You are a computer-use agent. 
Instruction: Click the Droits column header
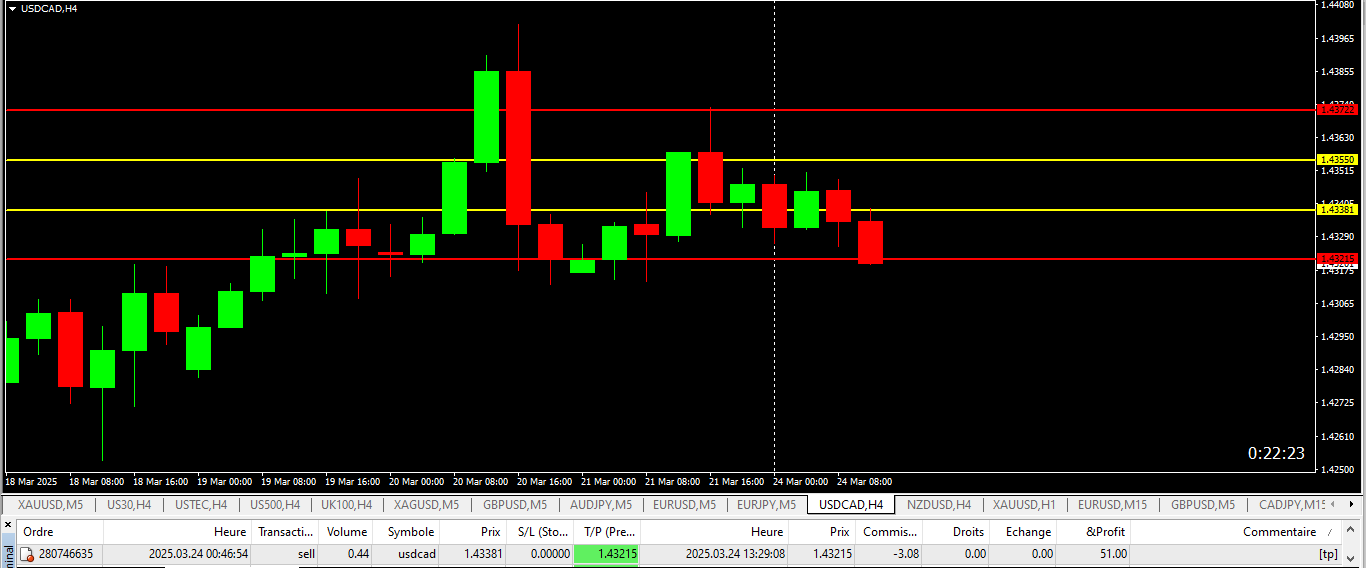956,532
